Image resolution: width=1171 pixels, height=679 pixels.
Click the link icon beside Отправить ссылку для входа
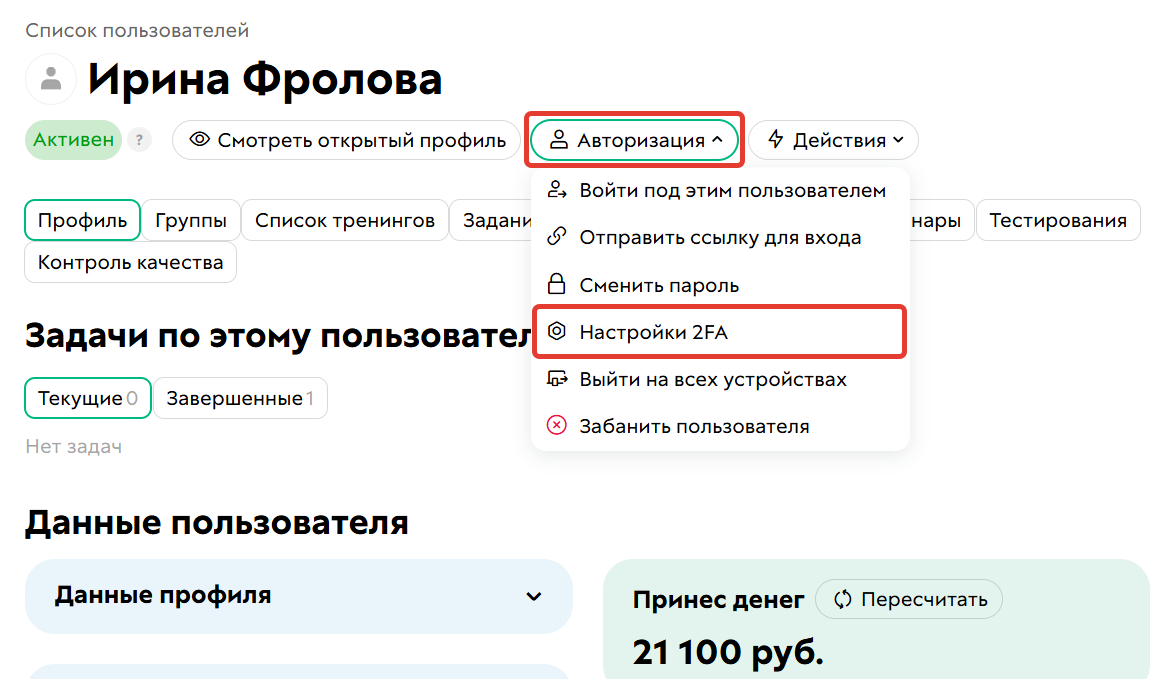click(557, 237)
